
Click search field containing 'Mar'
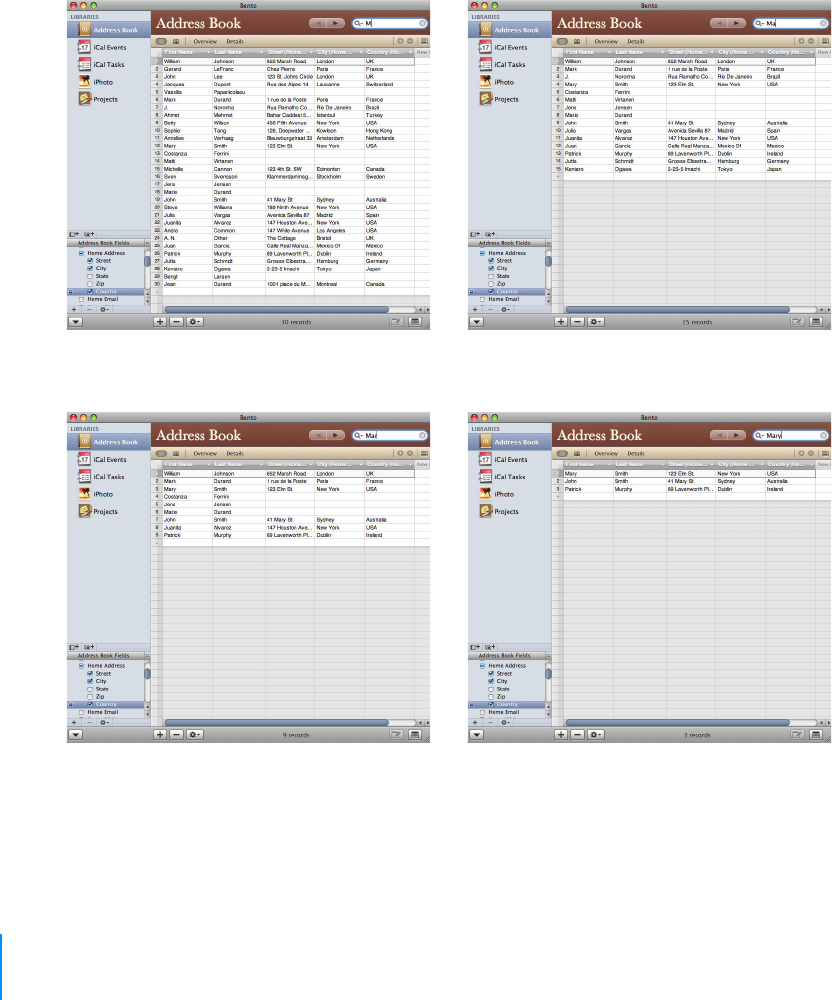point(390,435)
